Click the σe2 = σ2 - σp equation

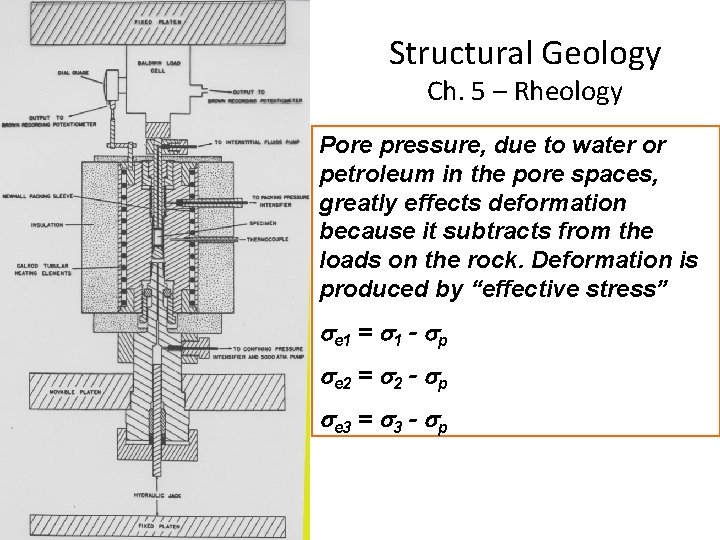coord(384,378)
